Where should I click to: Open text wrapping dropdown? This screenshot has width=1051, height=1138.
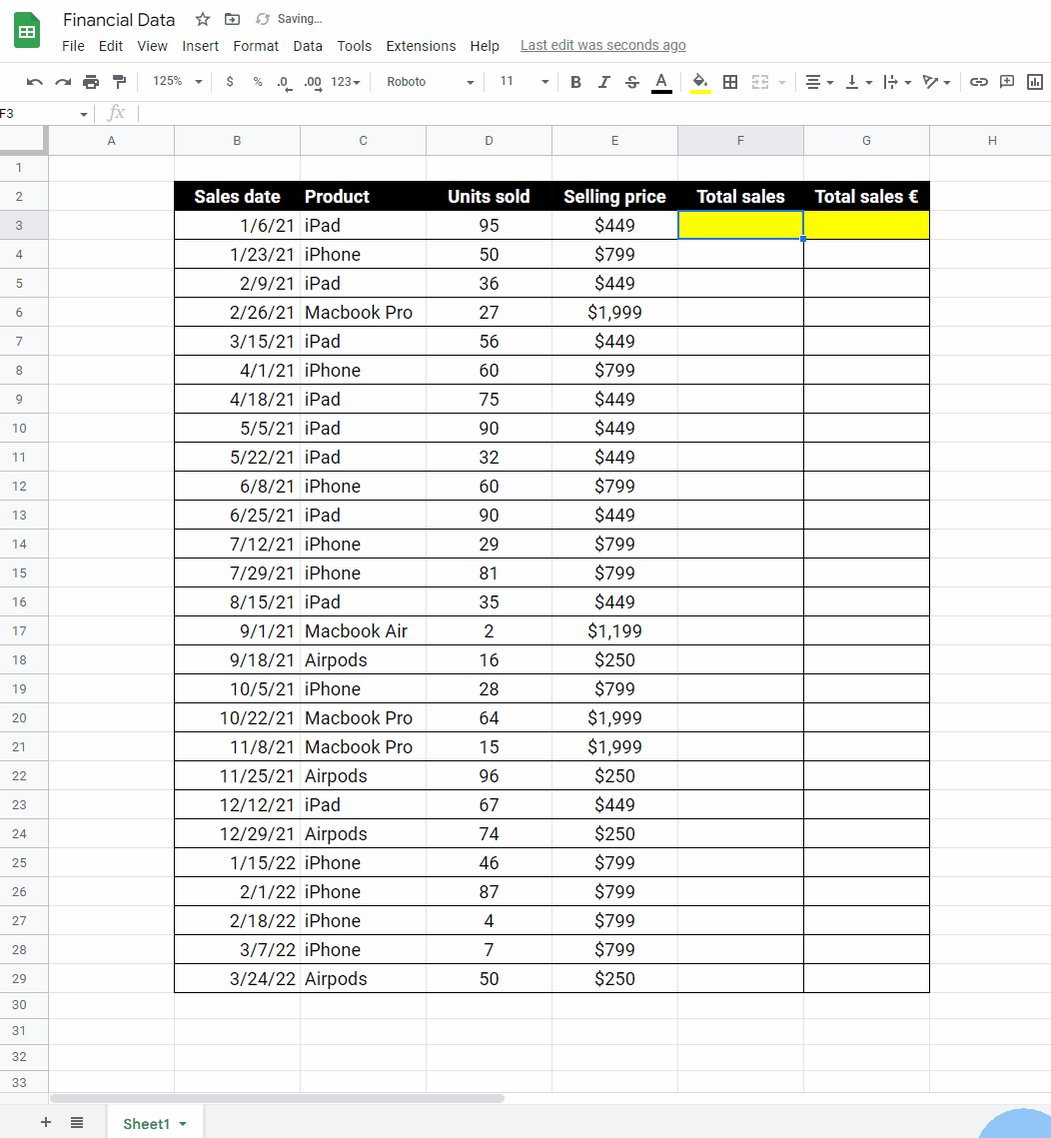coord(897,82)
